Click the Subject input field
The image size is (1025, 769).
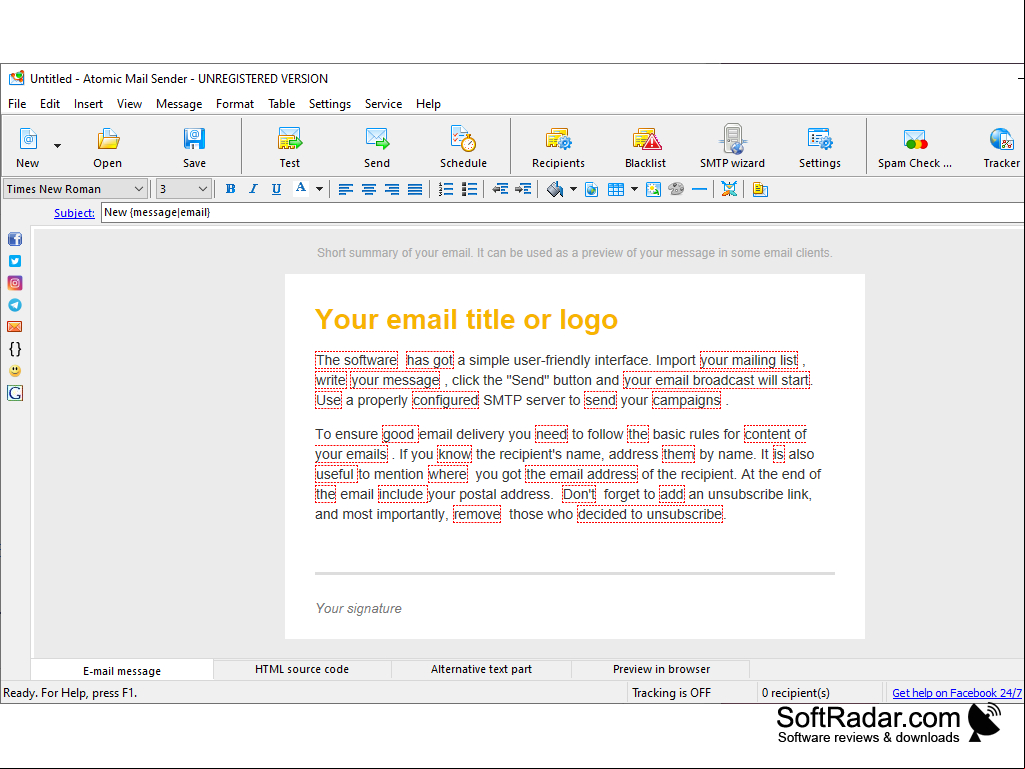coord(563,213)
